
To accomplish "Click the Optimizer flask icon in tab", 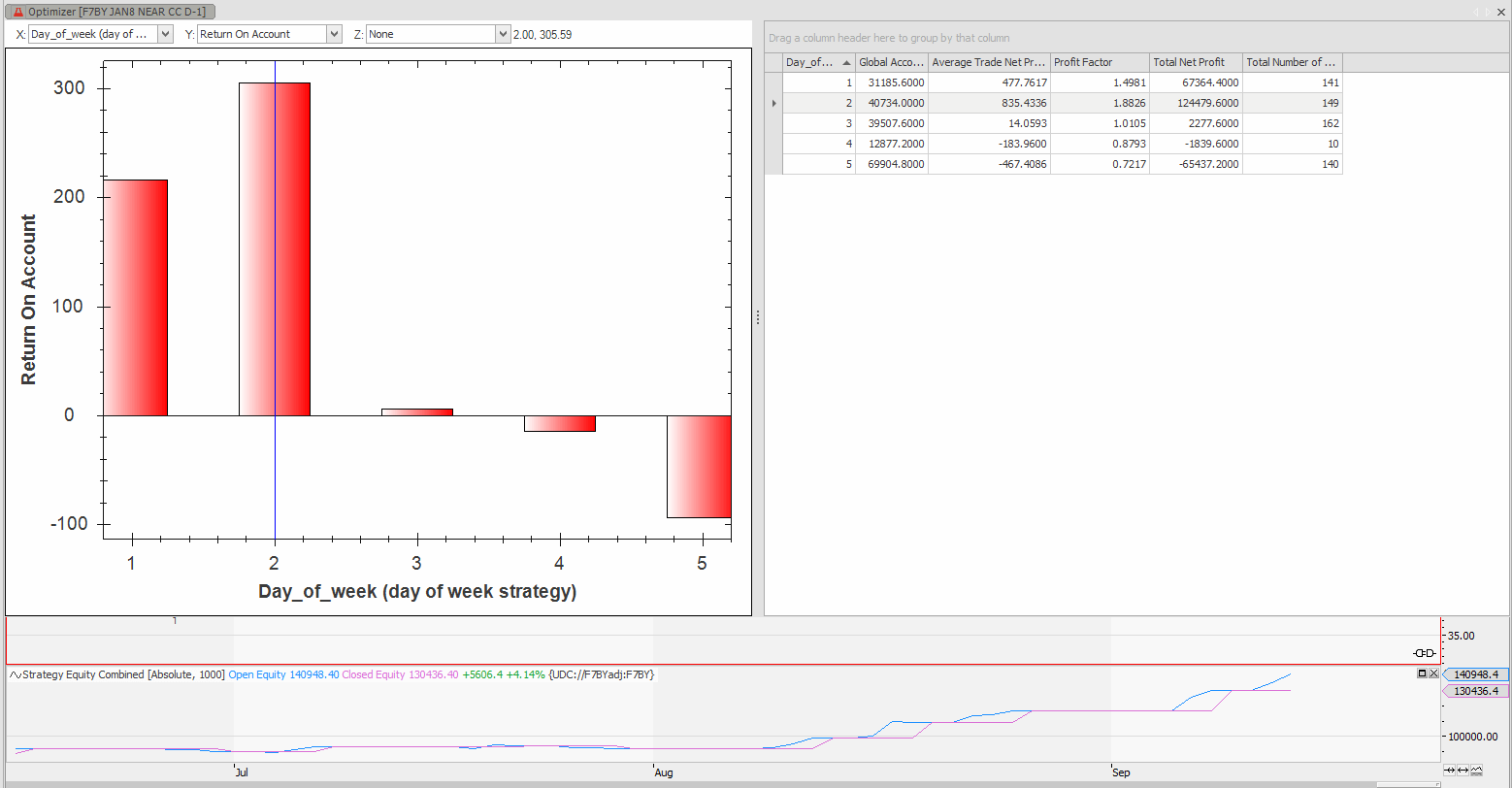I will 17,11.
